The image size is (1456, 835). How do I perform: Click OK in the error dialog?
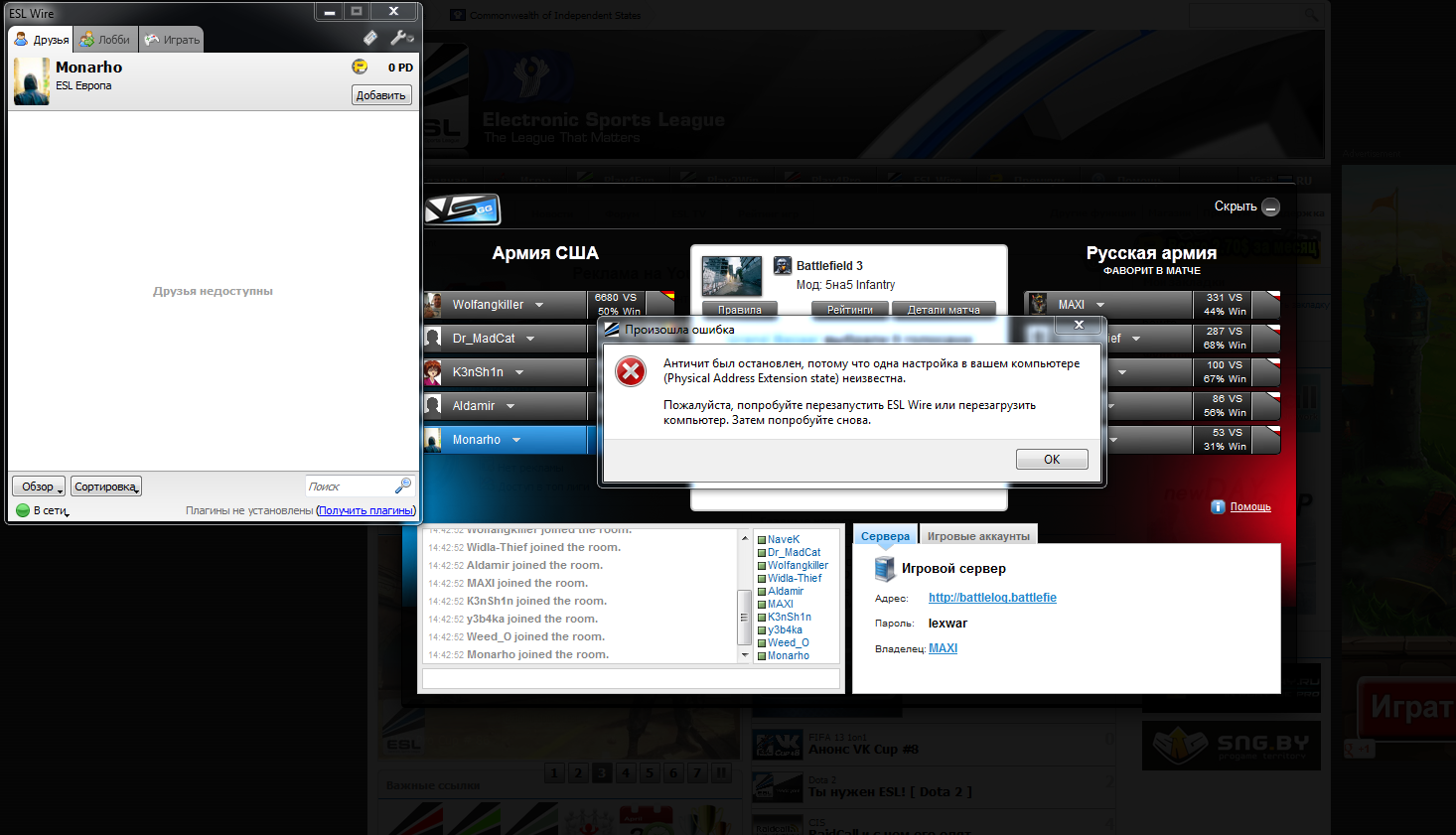pyautogui.click(x=1052, y=459)
